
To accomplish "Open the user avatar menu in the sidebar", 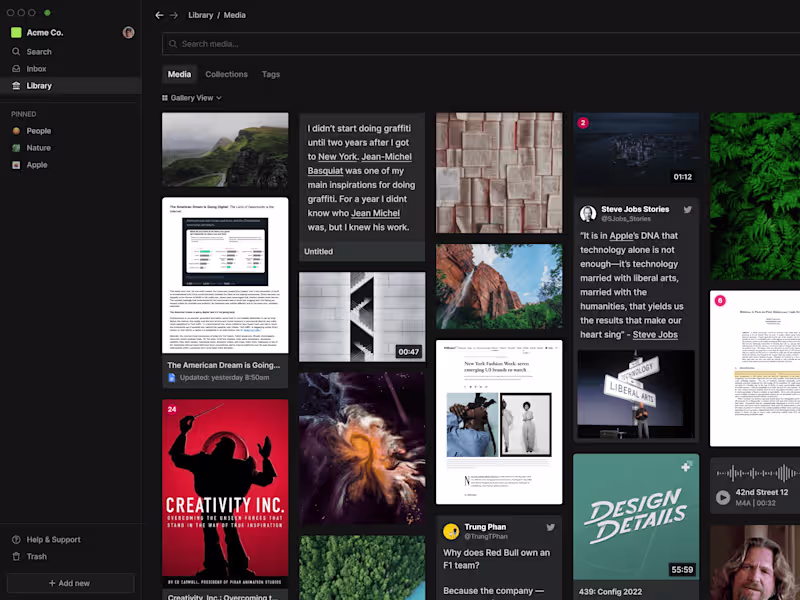I will click(128, 33).
